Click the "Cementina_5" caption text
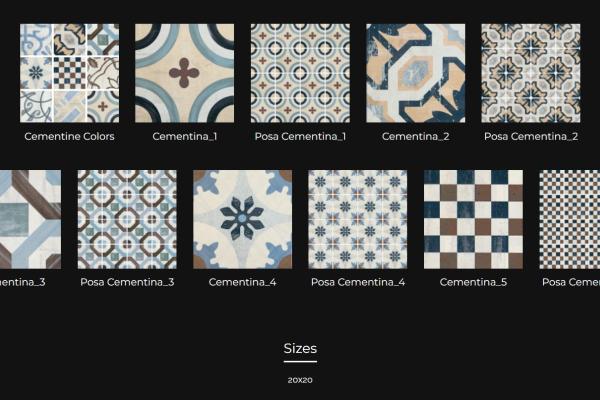 (473, 282)
